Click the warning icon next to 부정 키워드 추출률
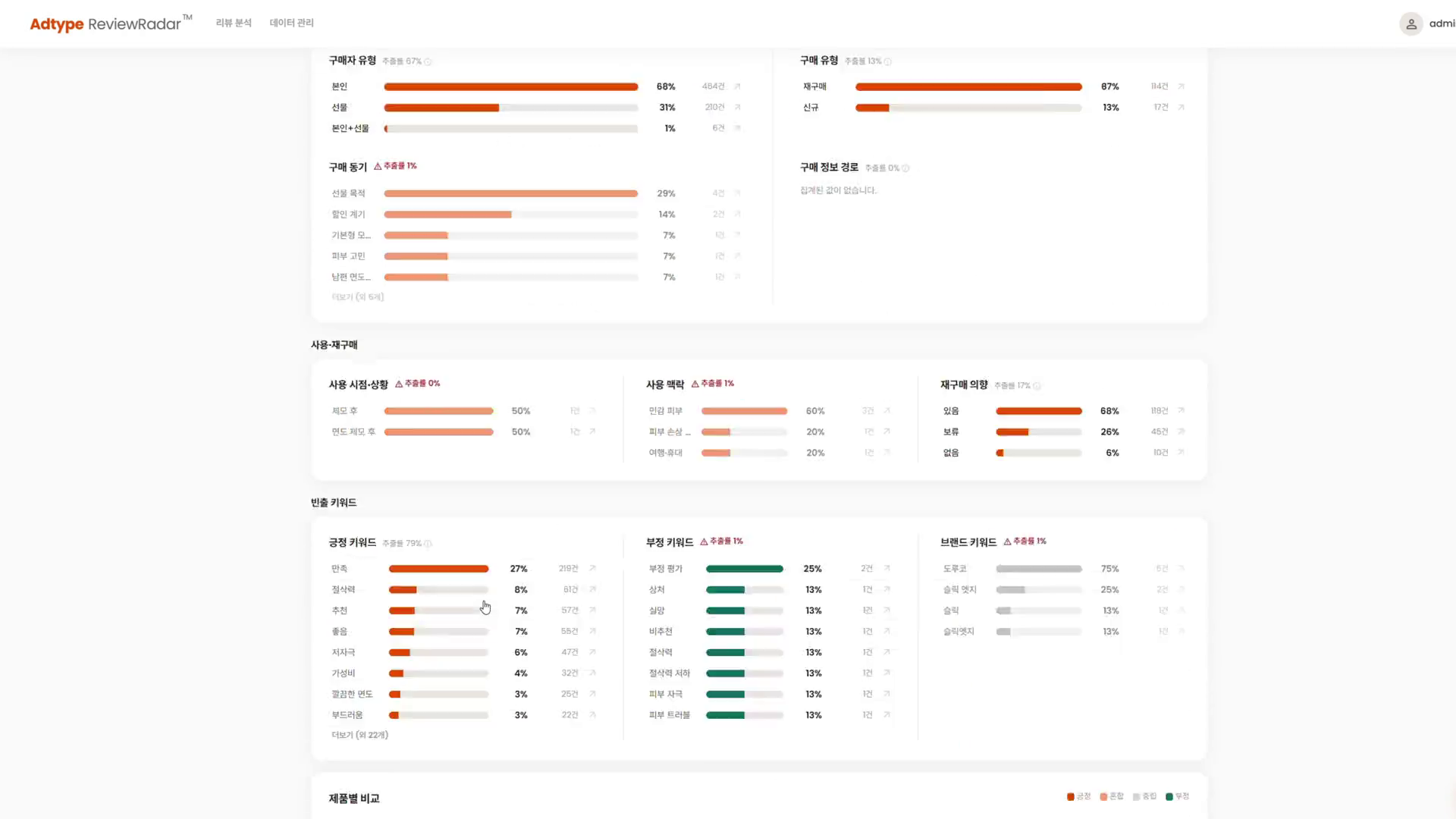This screenshot has width=1456, height=819. click(x=704, y=541)
